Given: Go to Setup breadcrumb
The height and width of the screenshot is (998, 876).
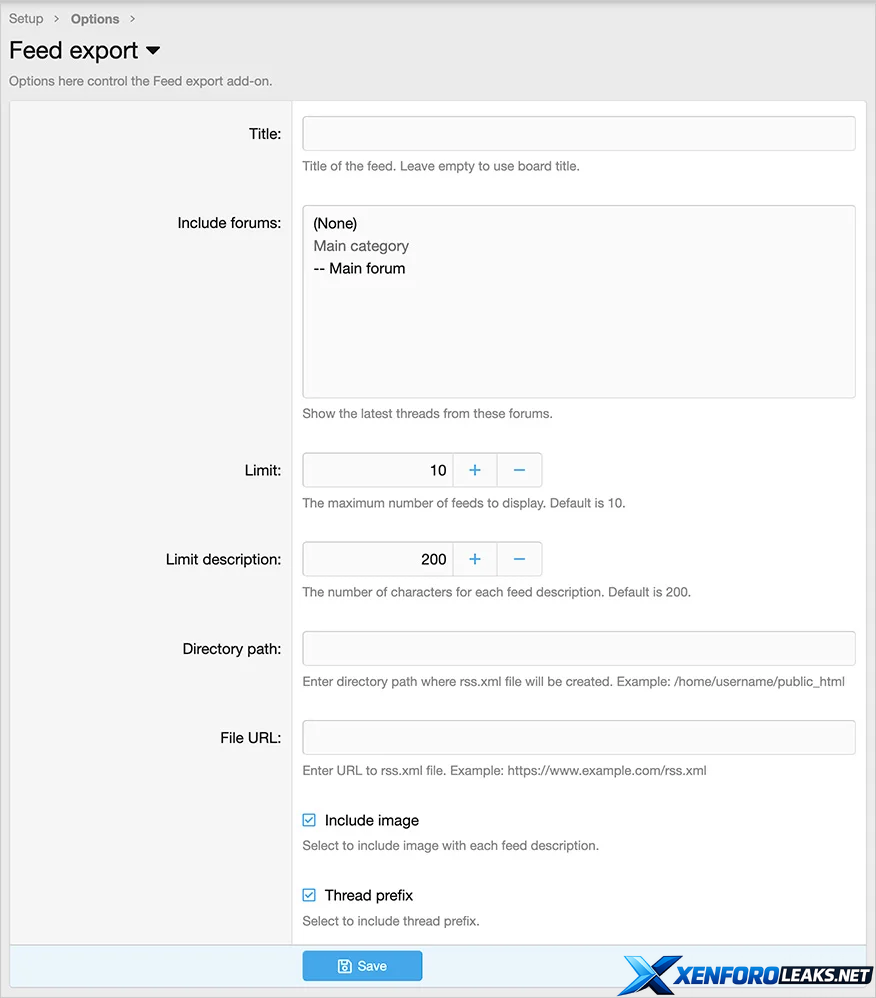Looking at the screenshot, I should point(26,19).
